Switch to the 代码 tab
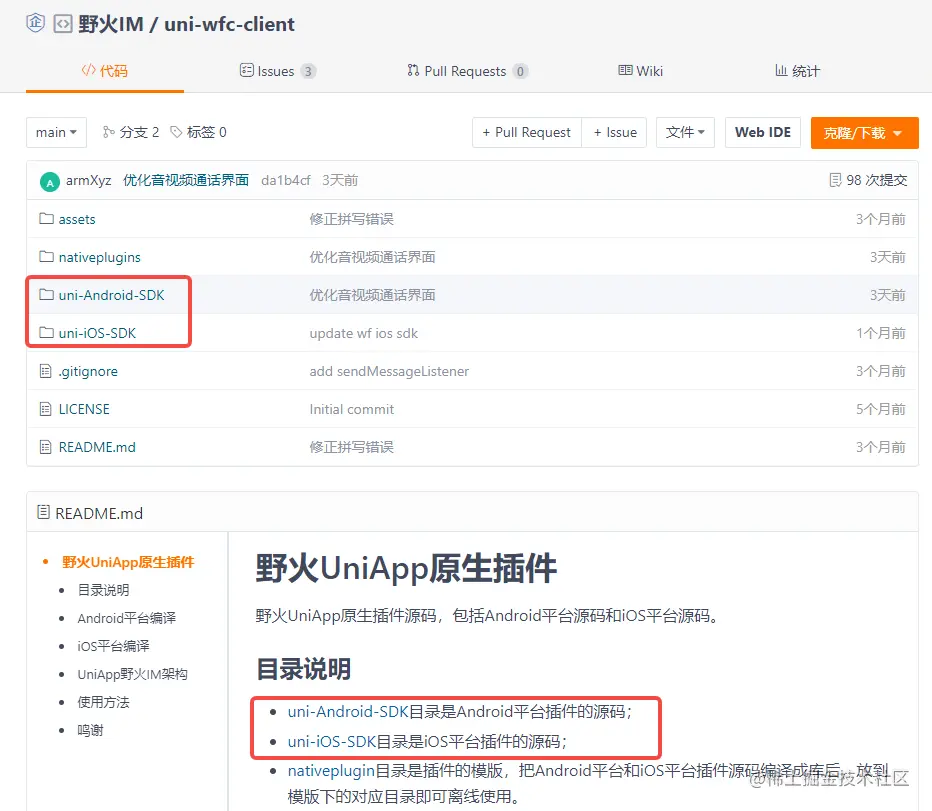The image size is (932, 811). pos(105,71)
